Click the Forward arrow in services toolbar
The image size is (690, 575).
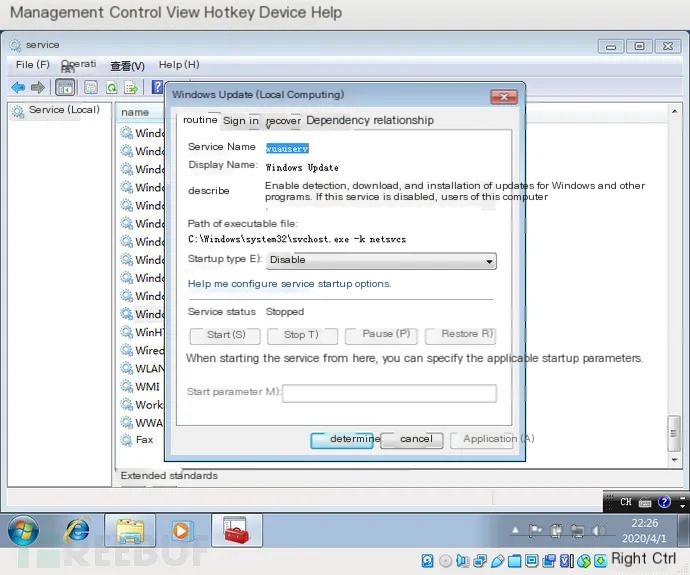(38, 87)
